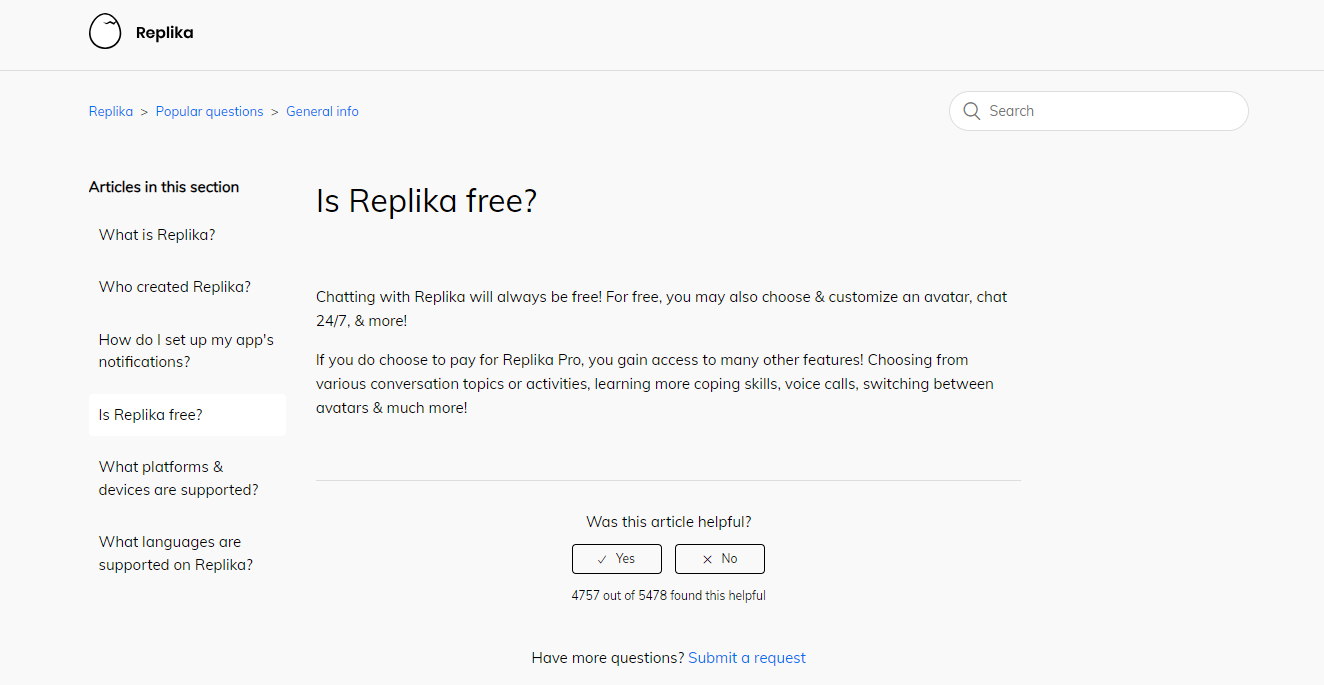1324x685 pixels.
Task: Type in the Search input field
Action: (1110, 111)
